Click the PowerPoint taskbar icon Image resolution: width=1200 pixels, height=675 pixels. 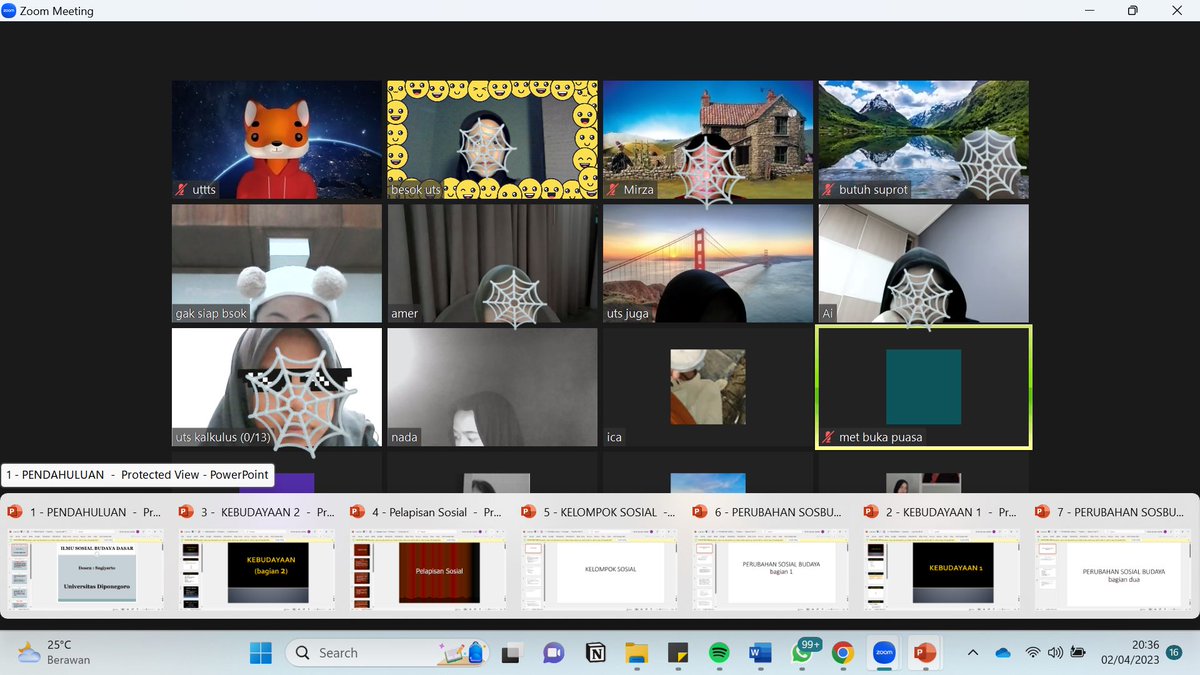point(925,653)
